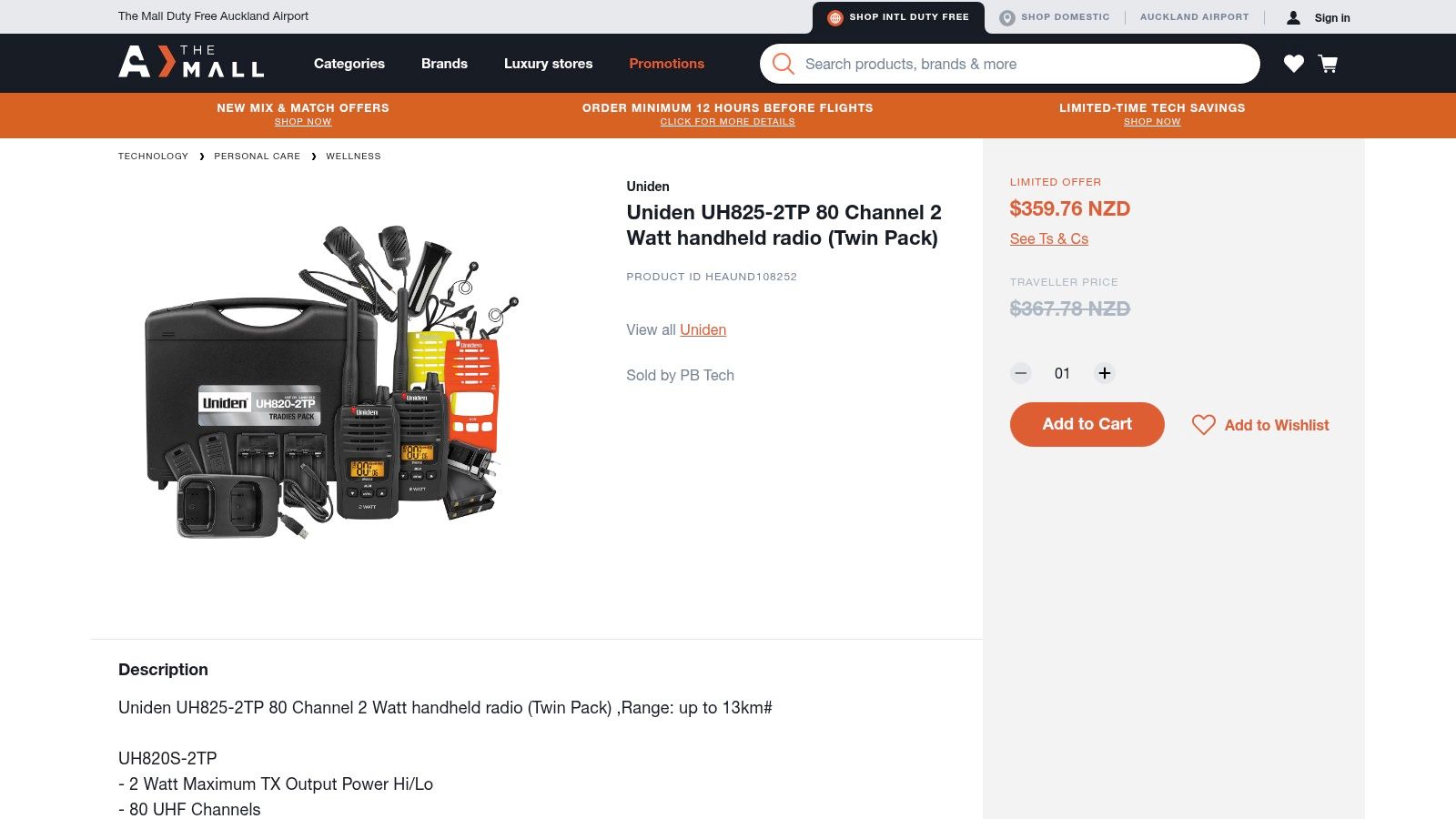Open the shopping cart icon
This screenshot has width=1456, height=819.
[1328, 64]
